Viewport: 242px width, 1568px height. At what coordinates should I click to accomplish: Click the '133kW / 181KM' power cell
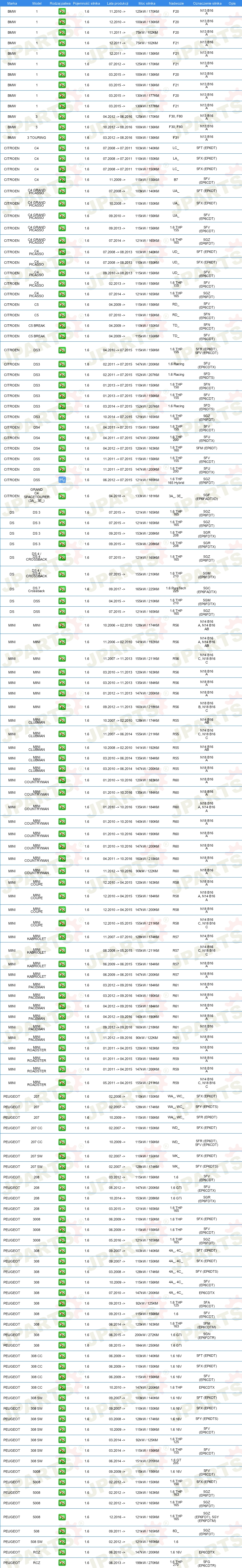[147, 496]
